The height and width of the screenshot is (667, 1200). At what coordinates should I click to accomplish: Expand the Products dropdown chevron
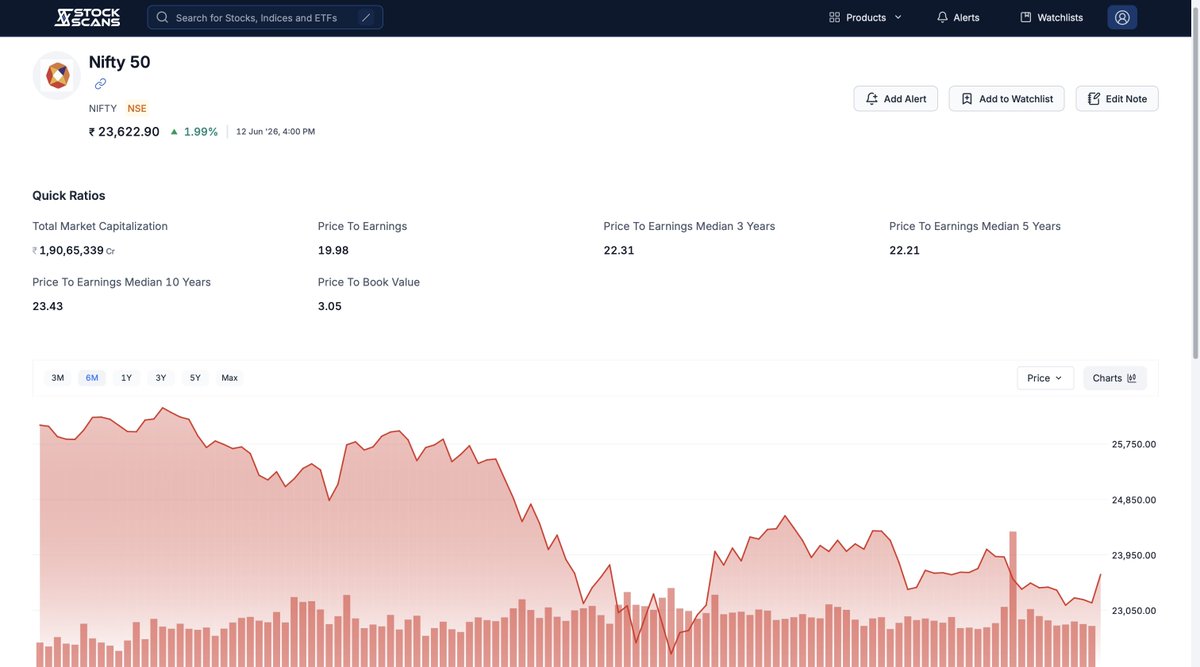click(x=897, y=17)
